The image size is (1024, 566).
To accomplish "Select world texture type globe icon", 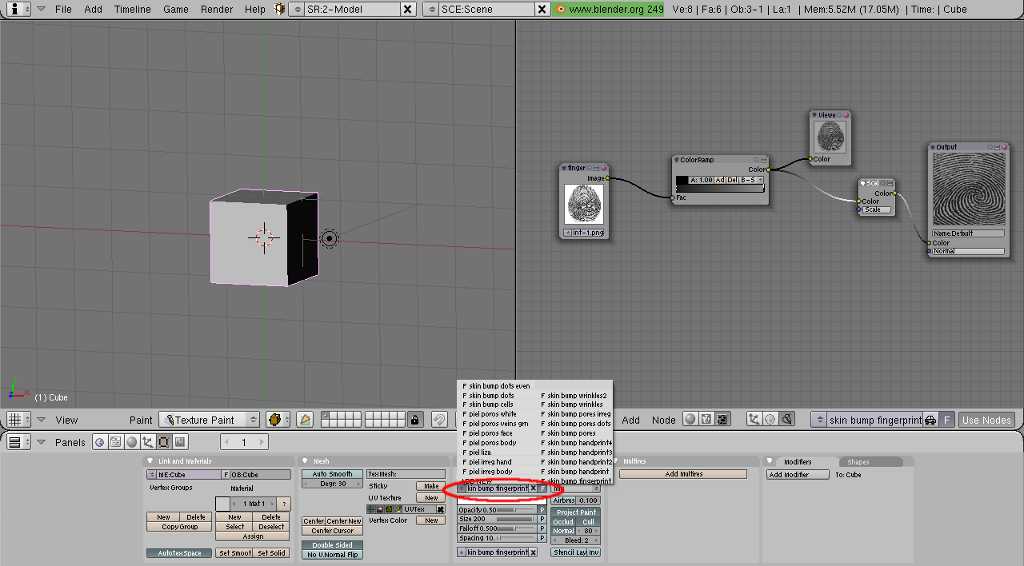I will point(771,420).
